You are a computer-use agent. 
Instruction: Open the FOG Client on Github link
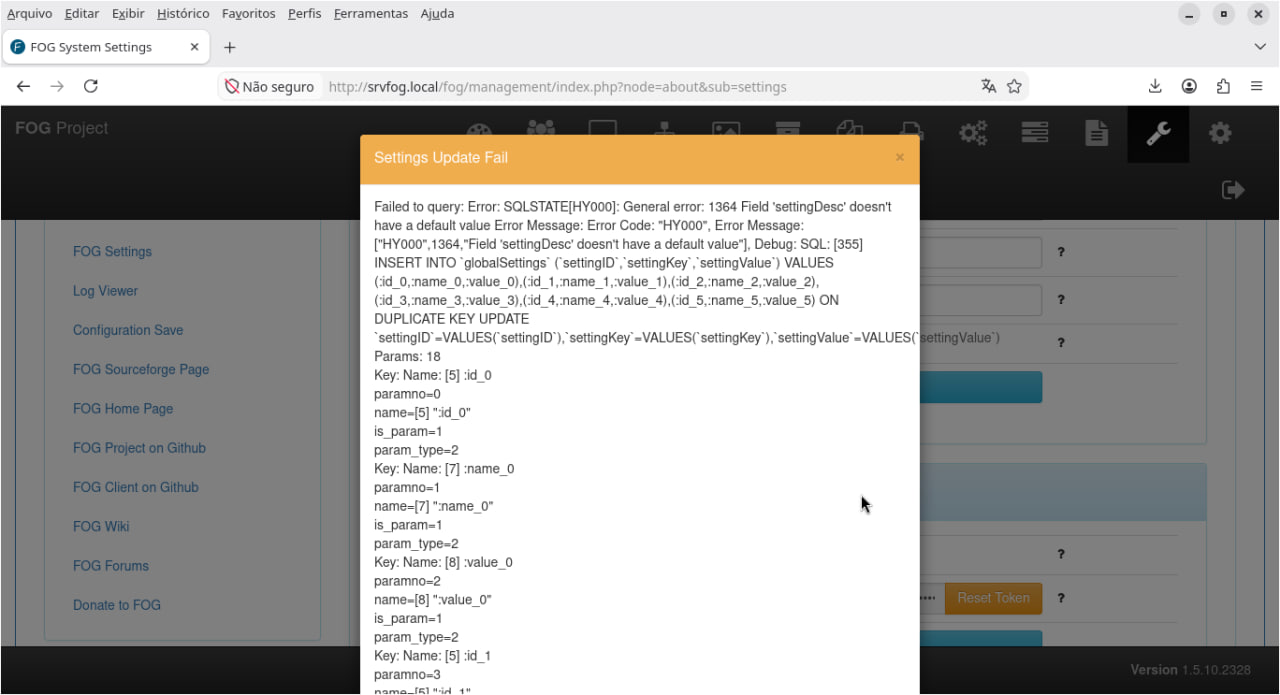(136, 487)
